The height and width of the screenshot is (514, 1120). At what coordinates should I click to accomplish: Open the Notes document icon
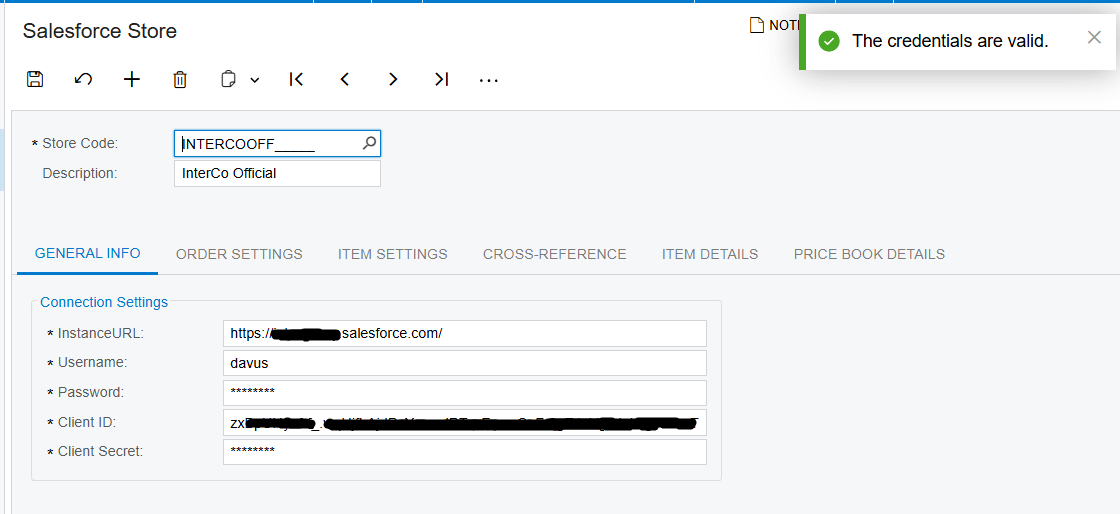(x=756, y=26)
